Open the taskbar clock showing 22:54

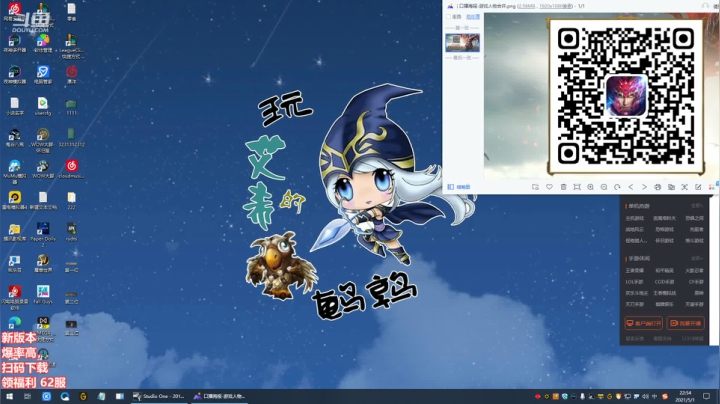click(685, 396)
